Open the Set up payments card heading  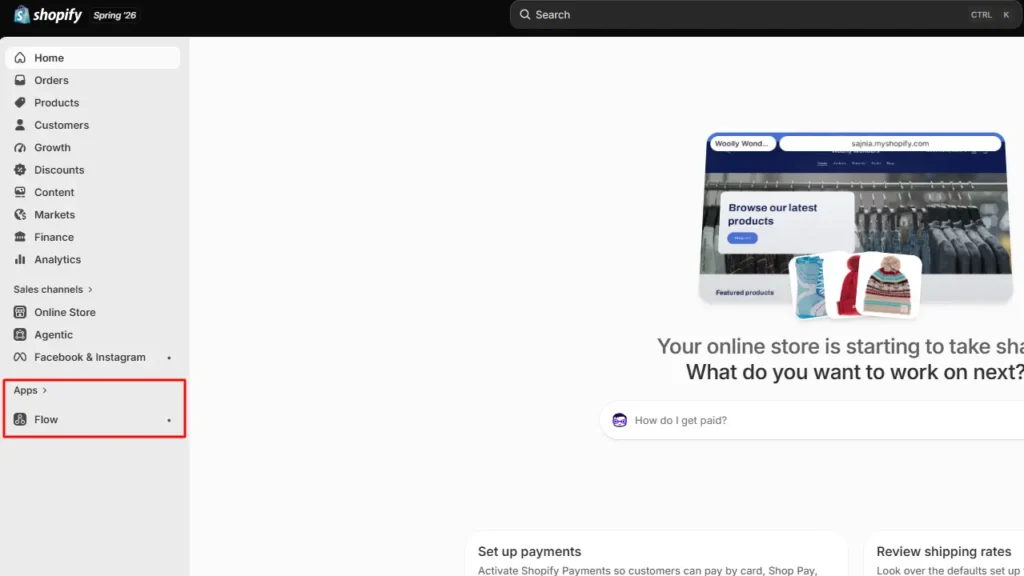(529, 551)
